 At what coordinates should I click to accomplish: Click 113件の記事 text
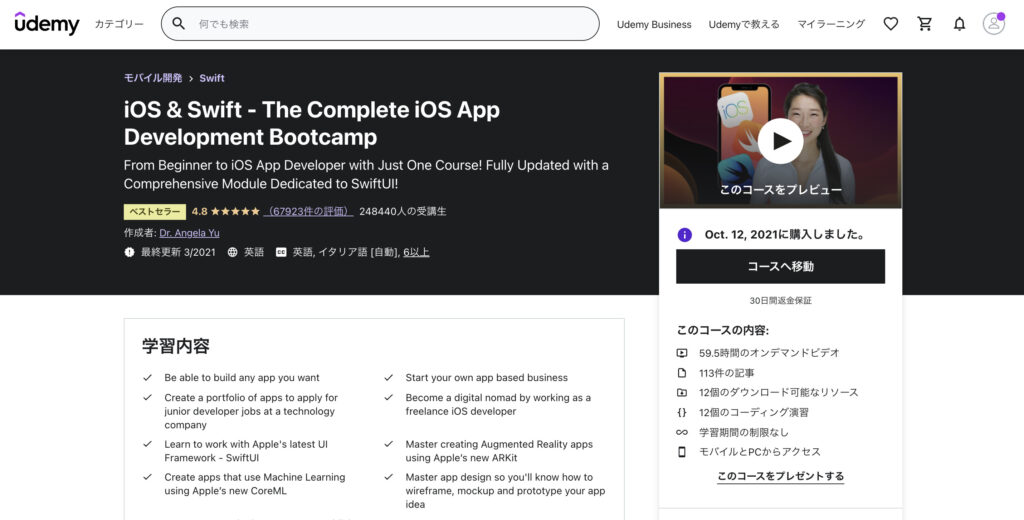pos(726,373)
